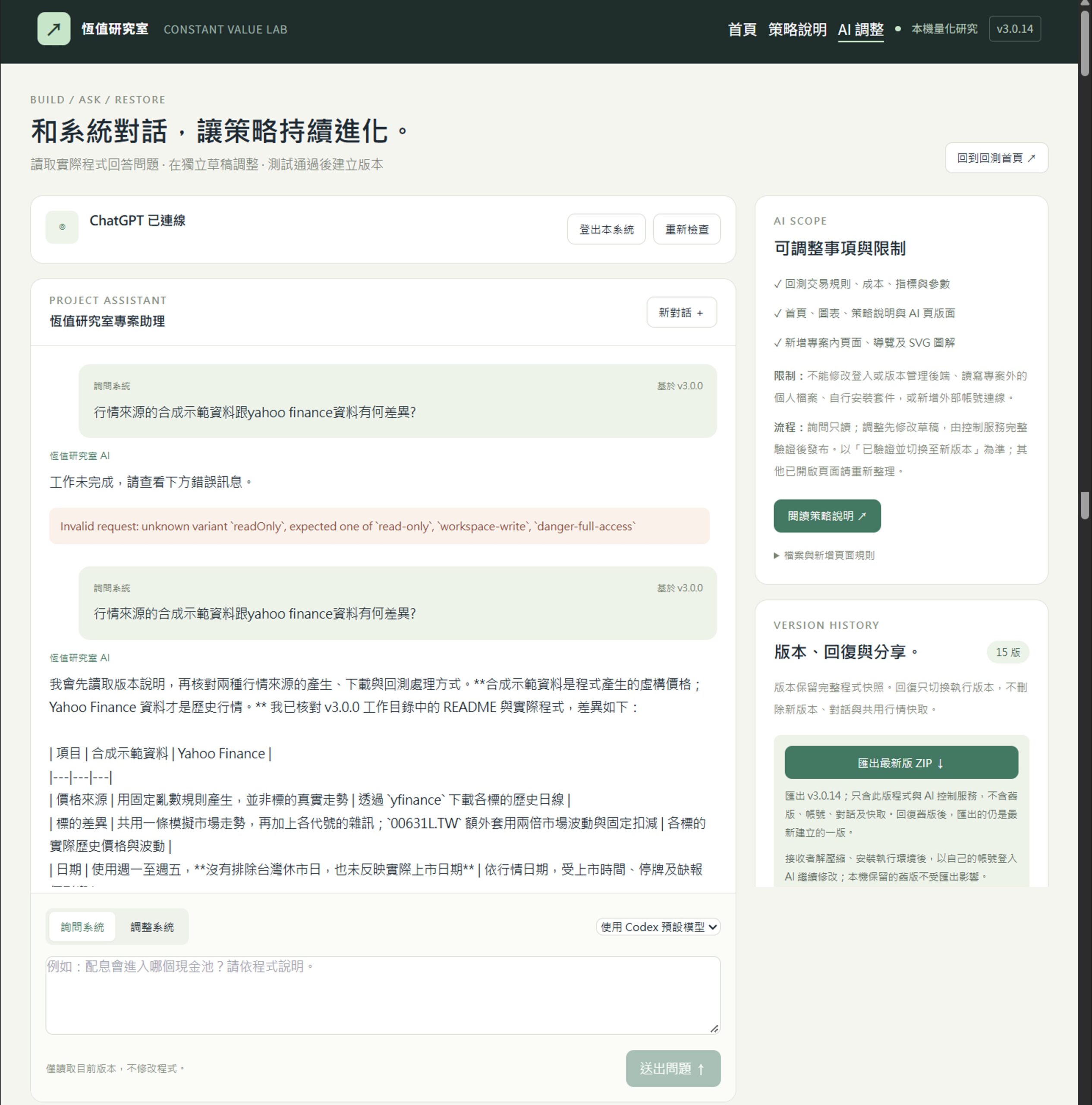Click 僅讀取目前版本，不修改程式。 note
The height and width of the screenshot is (1105, 1092).
click(116, 1068)
